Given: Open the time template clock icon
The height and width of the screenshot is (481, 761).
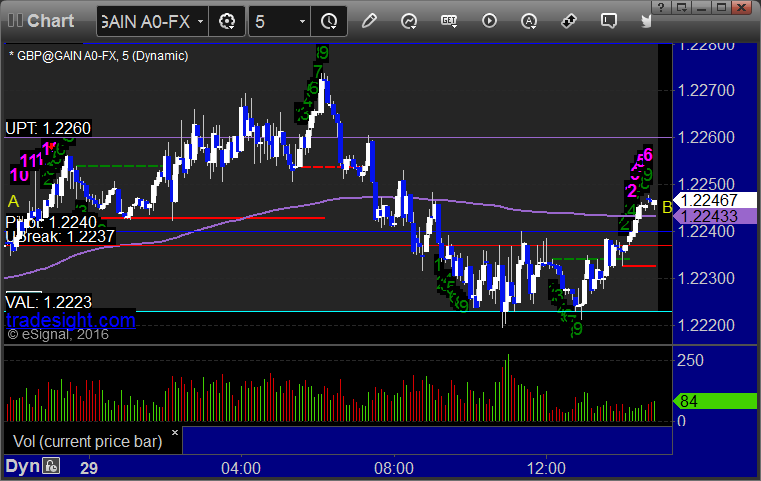Looking at the screenshot, I should pyautogui.click(x=329, y=21).
